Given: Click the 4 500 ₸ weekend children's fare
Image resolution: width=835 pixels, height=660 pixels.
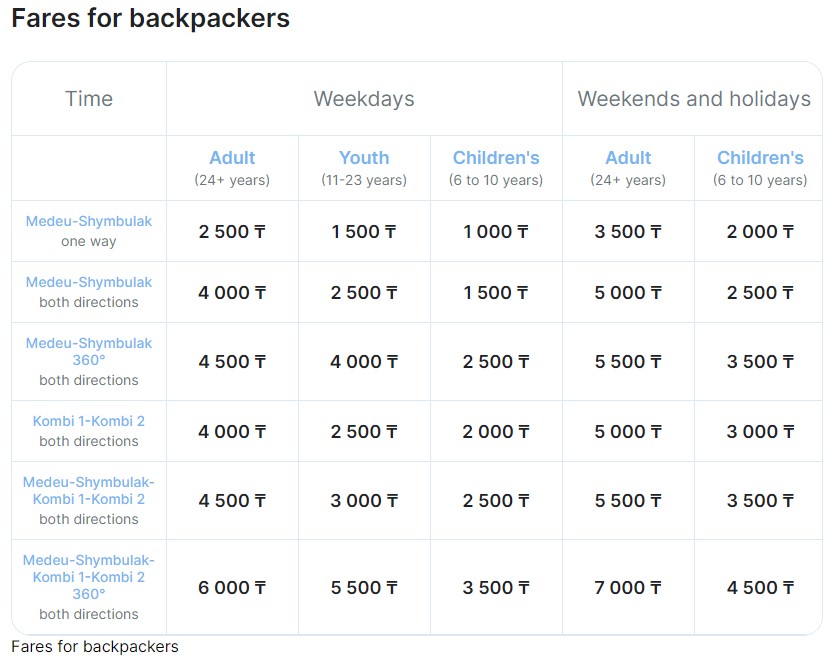Looking at the screenshot, I should coord(760,588).
